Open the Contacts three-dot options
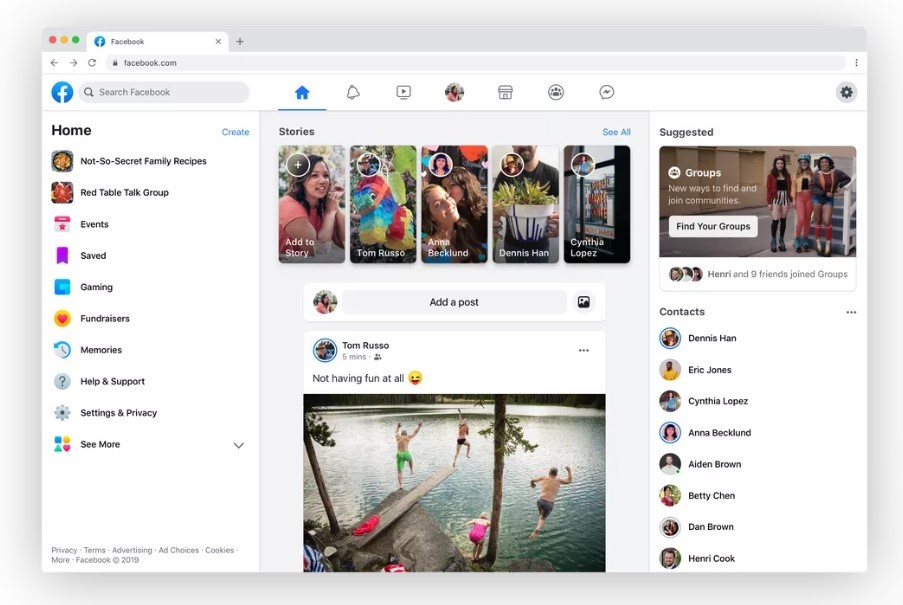 pos(851,312)
